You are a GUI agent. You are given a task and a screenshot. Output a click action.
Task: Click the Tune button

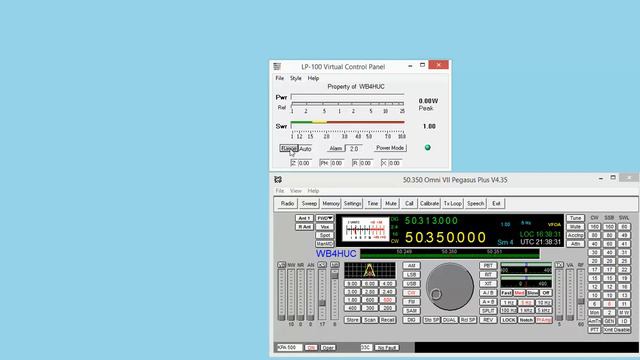[575, 218]
